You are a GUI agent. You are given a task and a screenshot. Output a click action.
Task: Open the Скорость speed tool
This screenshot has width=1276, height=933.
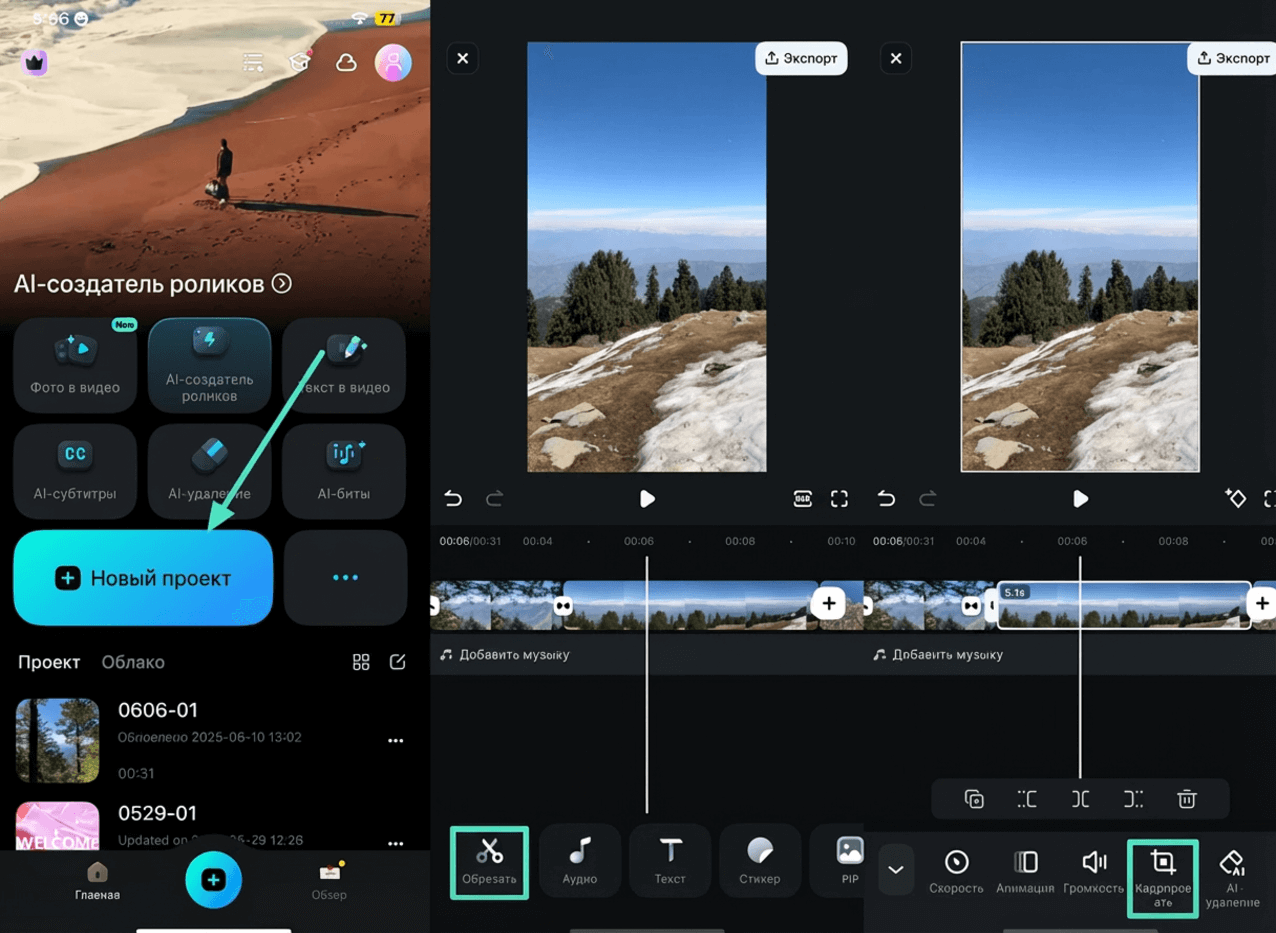[x=956, y=870]
